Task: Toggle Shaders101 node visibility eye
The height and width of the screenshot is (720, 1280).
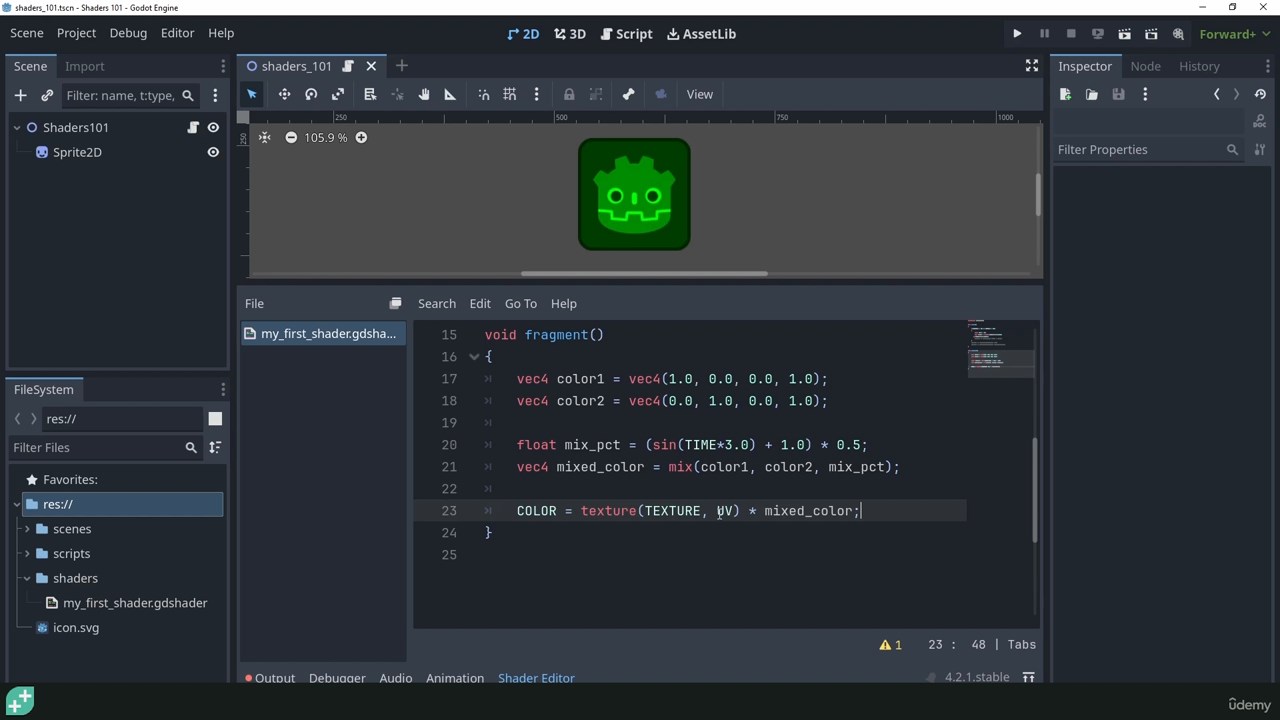Action: coord(213,127)
